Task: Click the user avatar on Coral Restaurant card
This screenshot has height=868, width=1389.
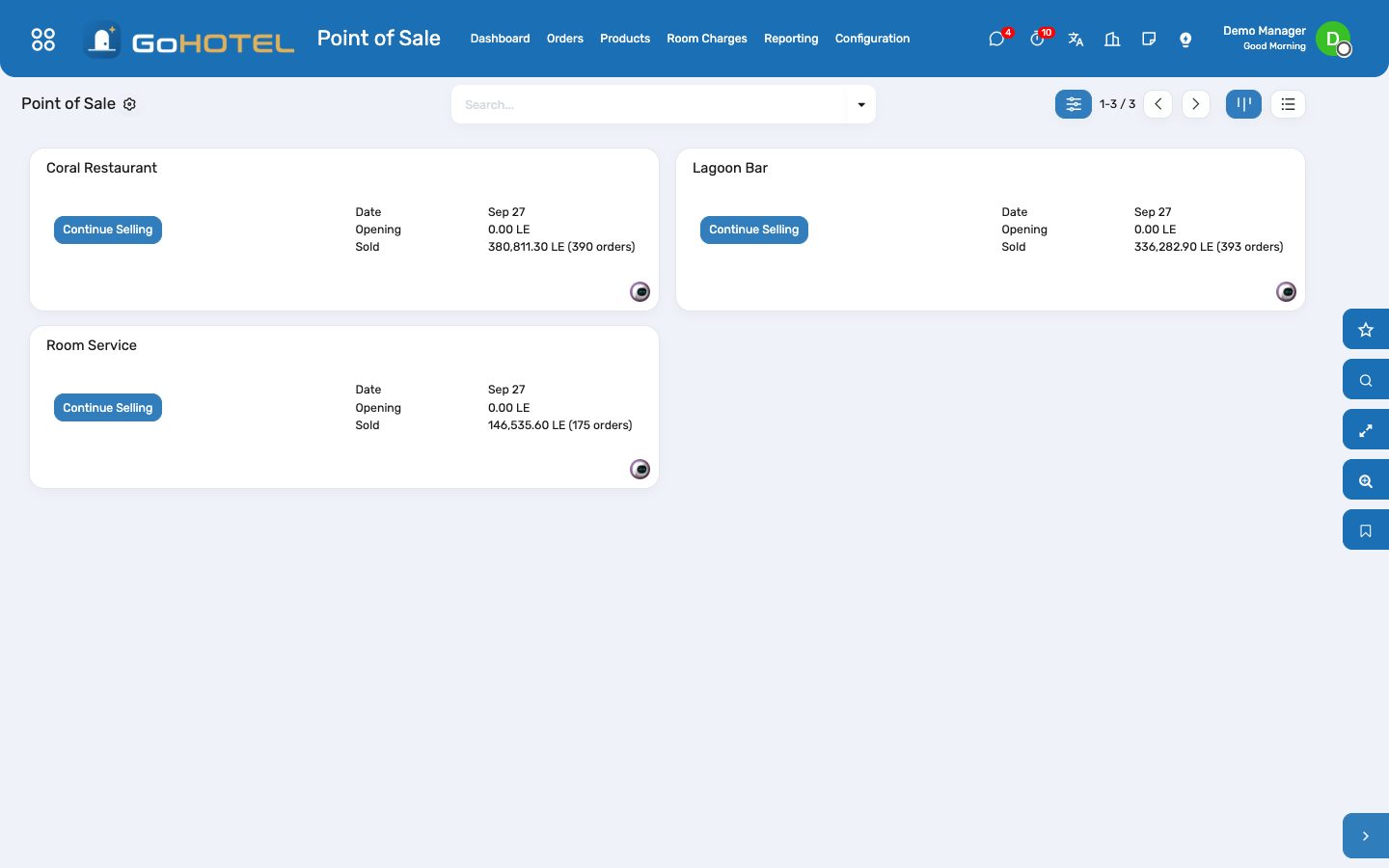Action: tap(640, 291)
